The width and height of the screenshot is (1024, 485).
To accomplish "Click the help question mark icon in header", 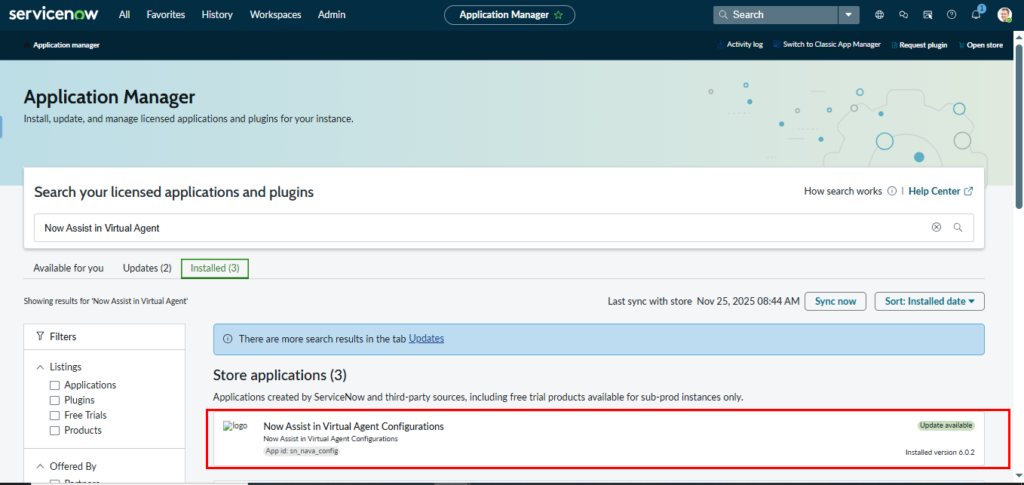I will coord(951,15).
